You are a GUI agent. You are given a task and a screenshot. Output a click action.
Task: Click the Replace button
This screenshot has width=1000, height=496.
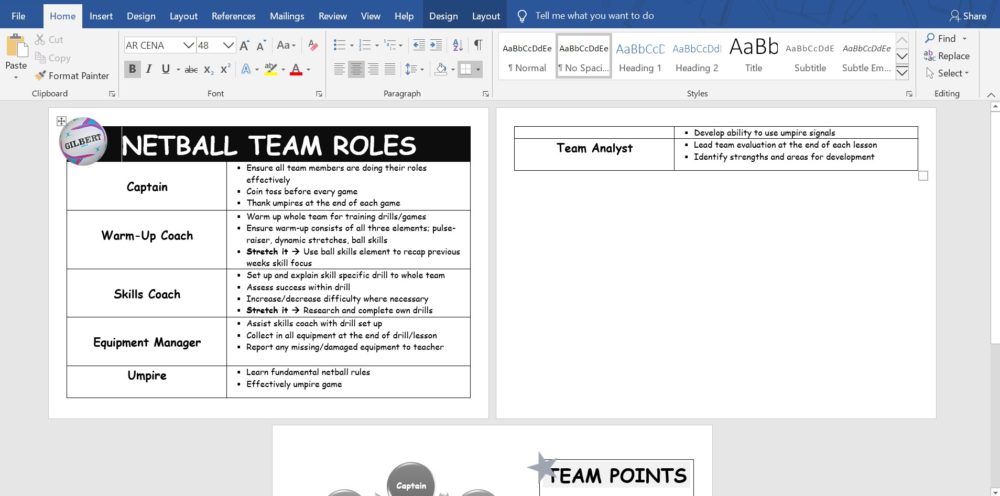point(946,56)
